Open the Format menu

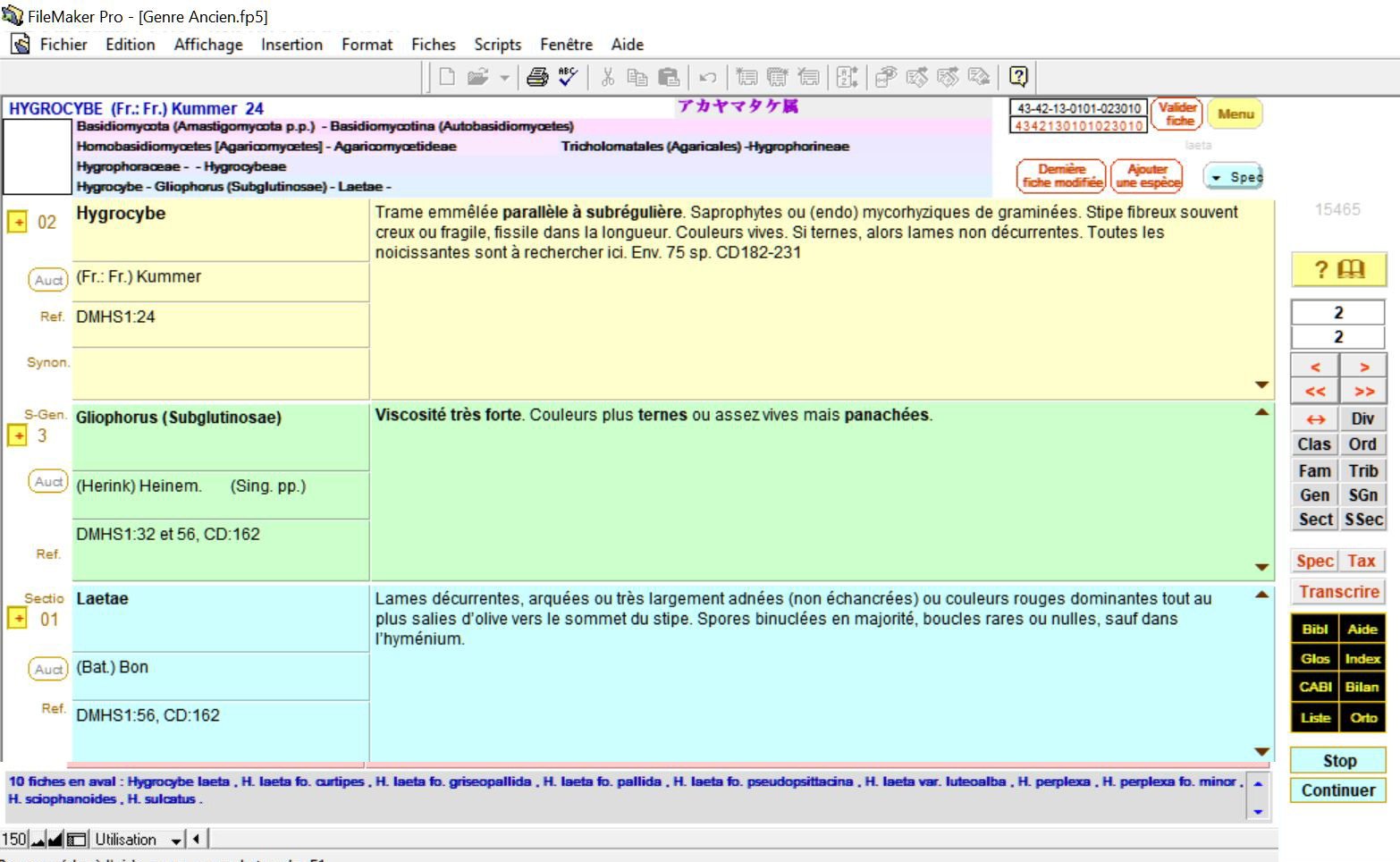click(367, 45)
